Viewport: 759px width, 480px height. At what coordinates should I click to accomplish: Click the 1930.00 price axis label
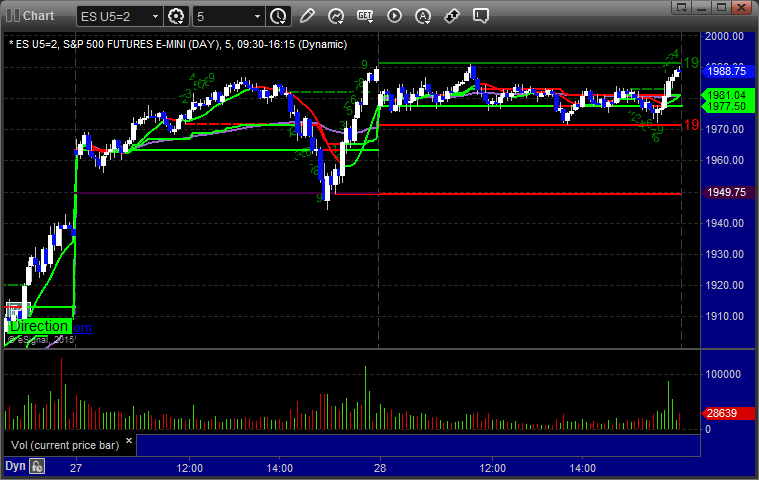[x=725, y=254]
